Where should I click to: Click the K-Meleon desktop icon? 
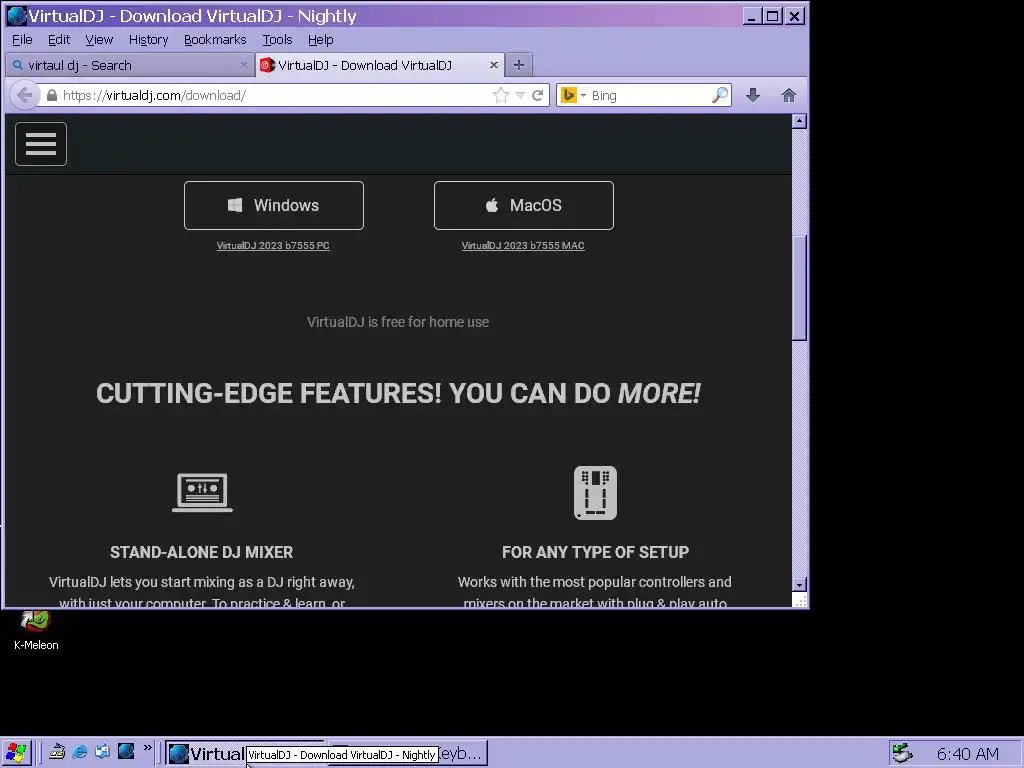(x=36, y=630)
